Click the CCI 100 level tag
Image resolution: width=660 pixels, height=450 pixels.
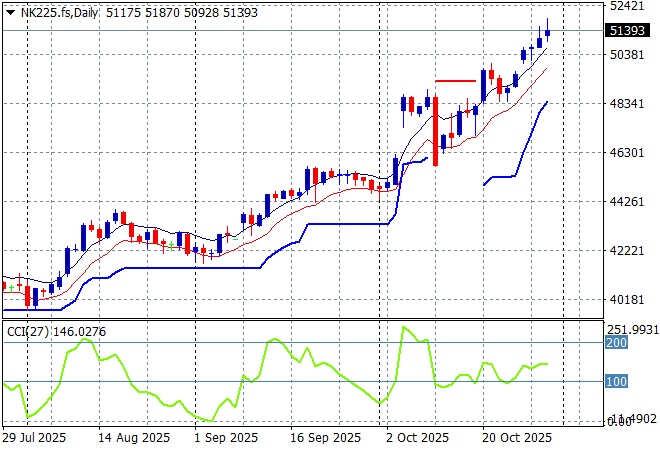pos(616,382)
